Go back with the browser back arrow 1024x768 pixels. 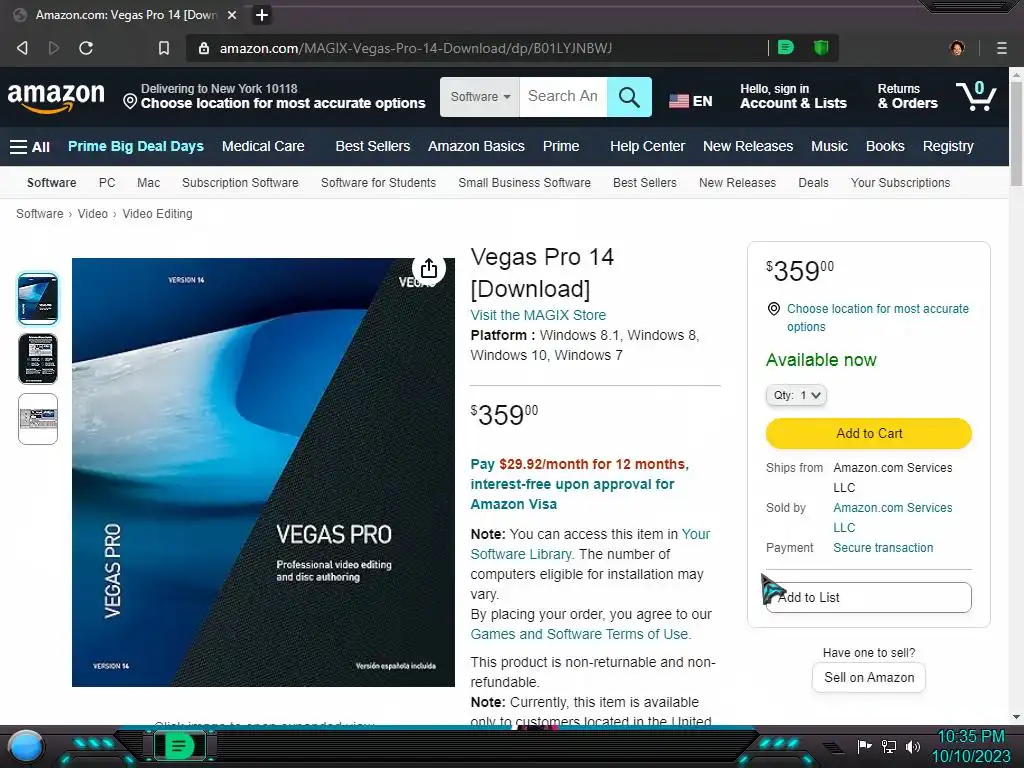pos(22,48)
